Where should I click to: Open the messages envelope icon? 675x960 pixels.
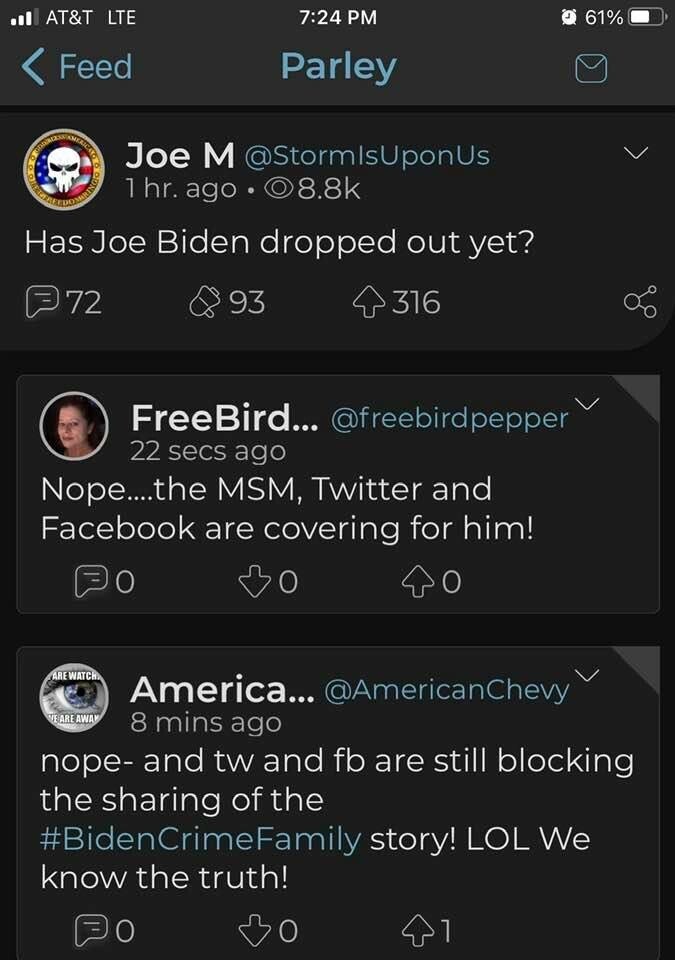pyautogui.click(x=591, y=68)
